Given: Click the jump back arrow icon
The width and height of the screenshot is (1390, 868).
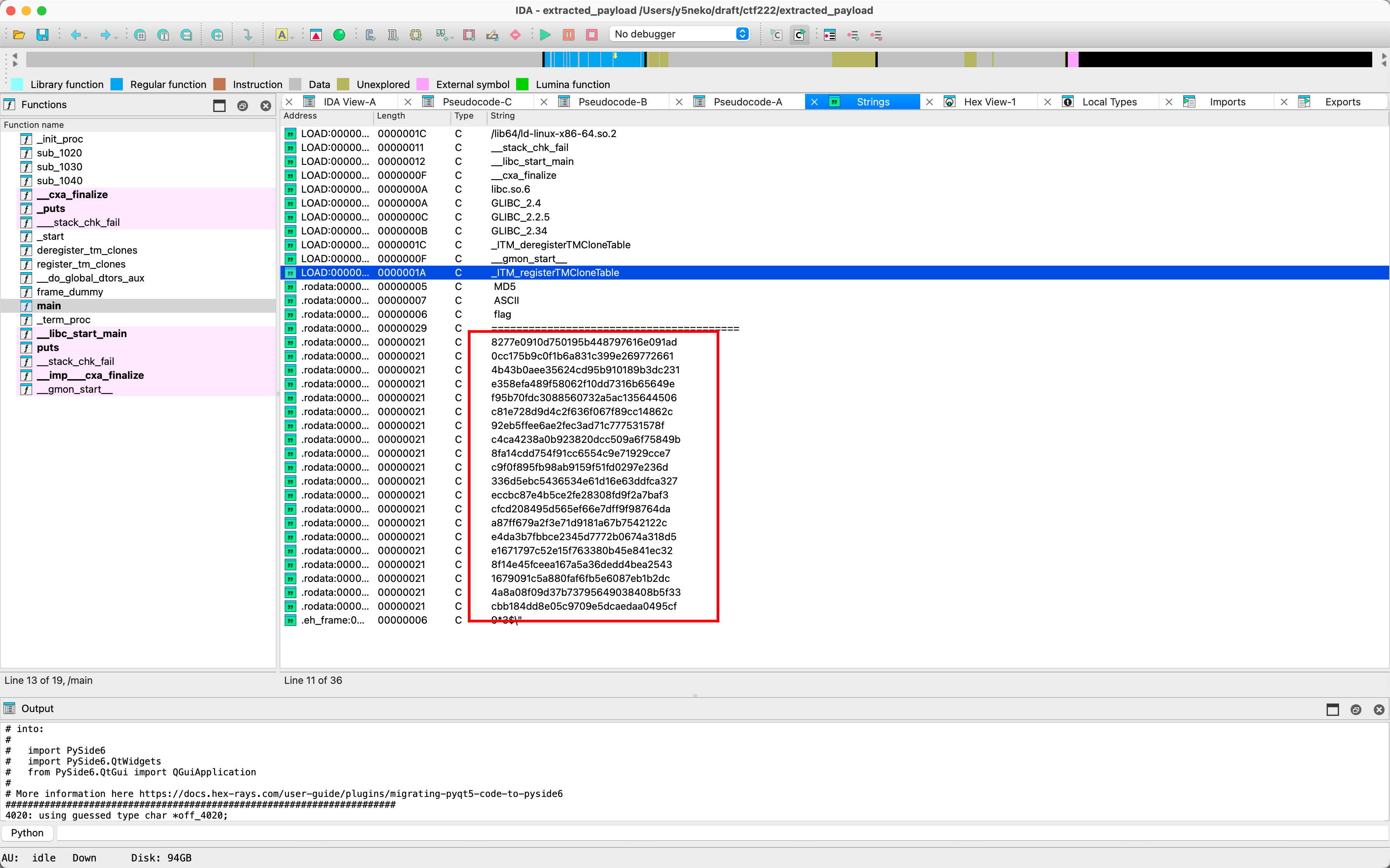Looking at the screenshot, I should [75, 34].
